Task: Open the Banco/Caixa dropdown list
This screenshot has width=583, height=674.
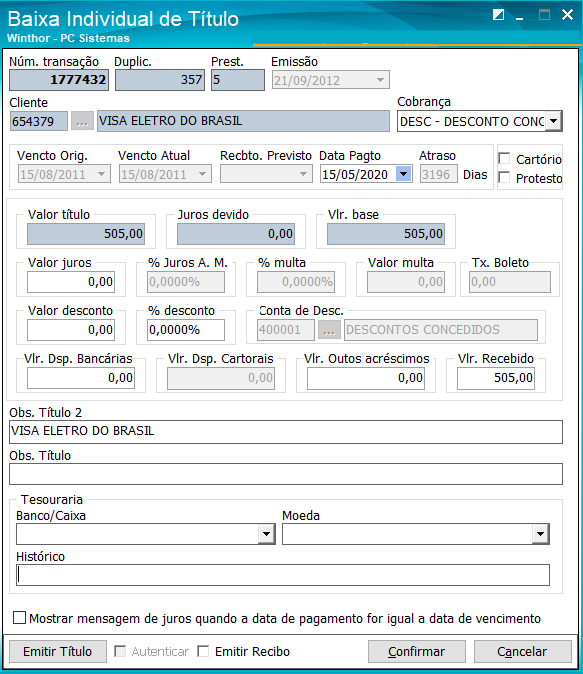Action: [267, 534]
